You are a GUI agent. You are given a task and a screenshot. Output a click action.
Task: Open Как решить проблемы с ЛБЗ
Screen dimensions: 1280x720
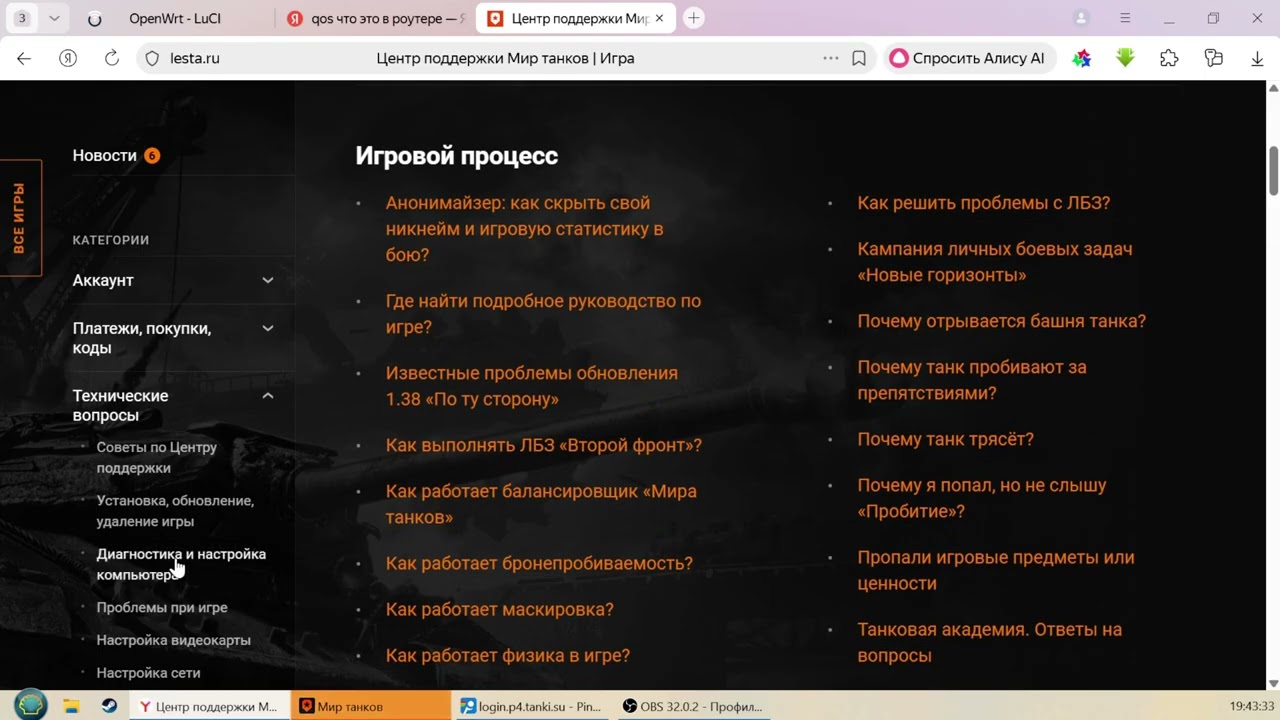[x=984, y=203]
